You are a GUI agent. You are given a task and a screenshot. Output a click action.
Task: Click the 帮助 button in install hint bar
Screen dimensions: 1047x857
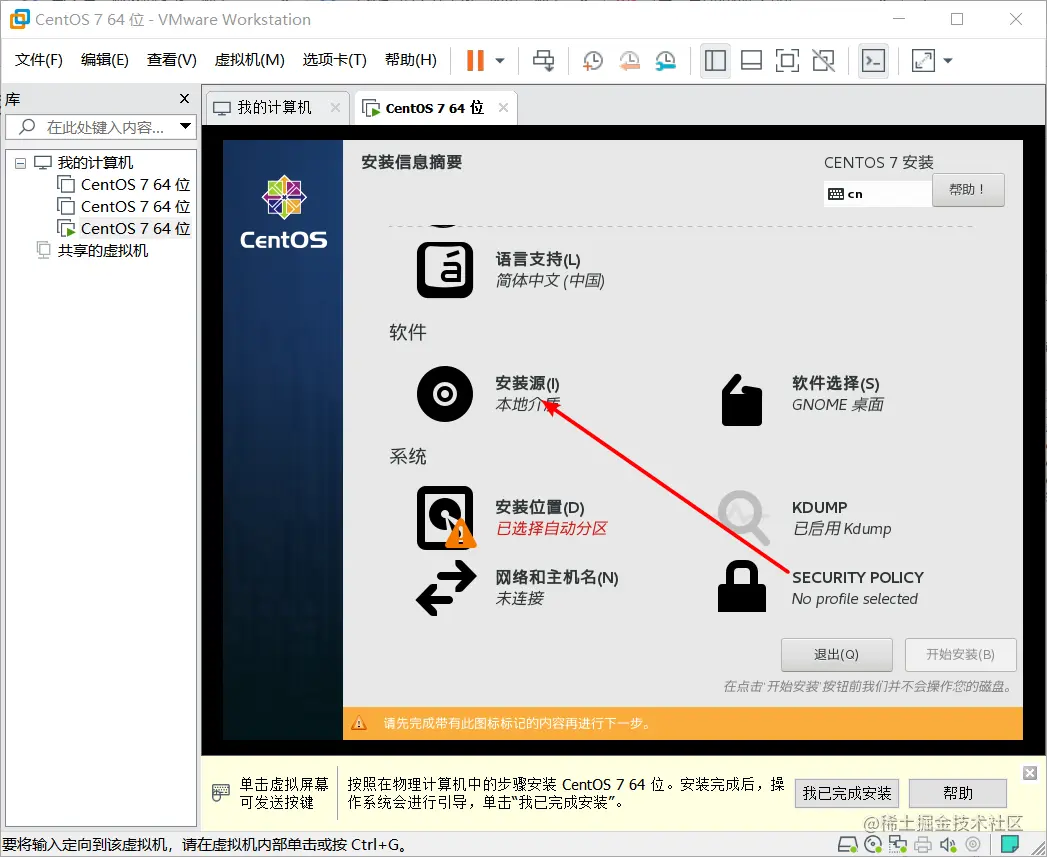[x=958, y=794]
